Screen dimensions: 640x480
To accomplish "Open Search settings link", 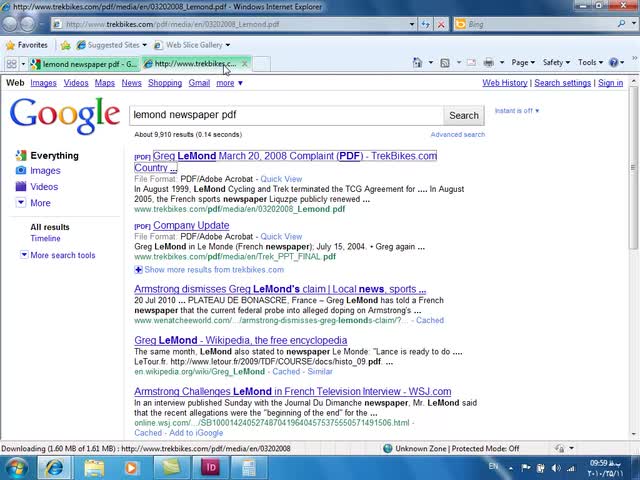I will pyautogui.click(x=562, y=83).
